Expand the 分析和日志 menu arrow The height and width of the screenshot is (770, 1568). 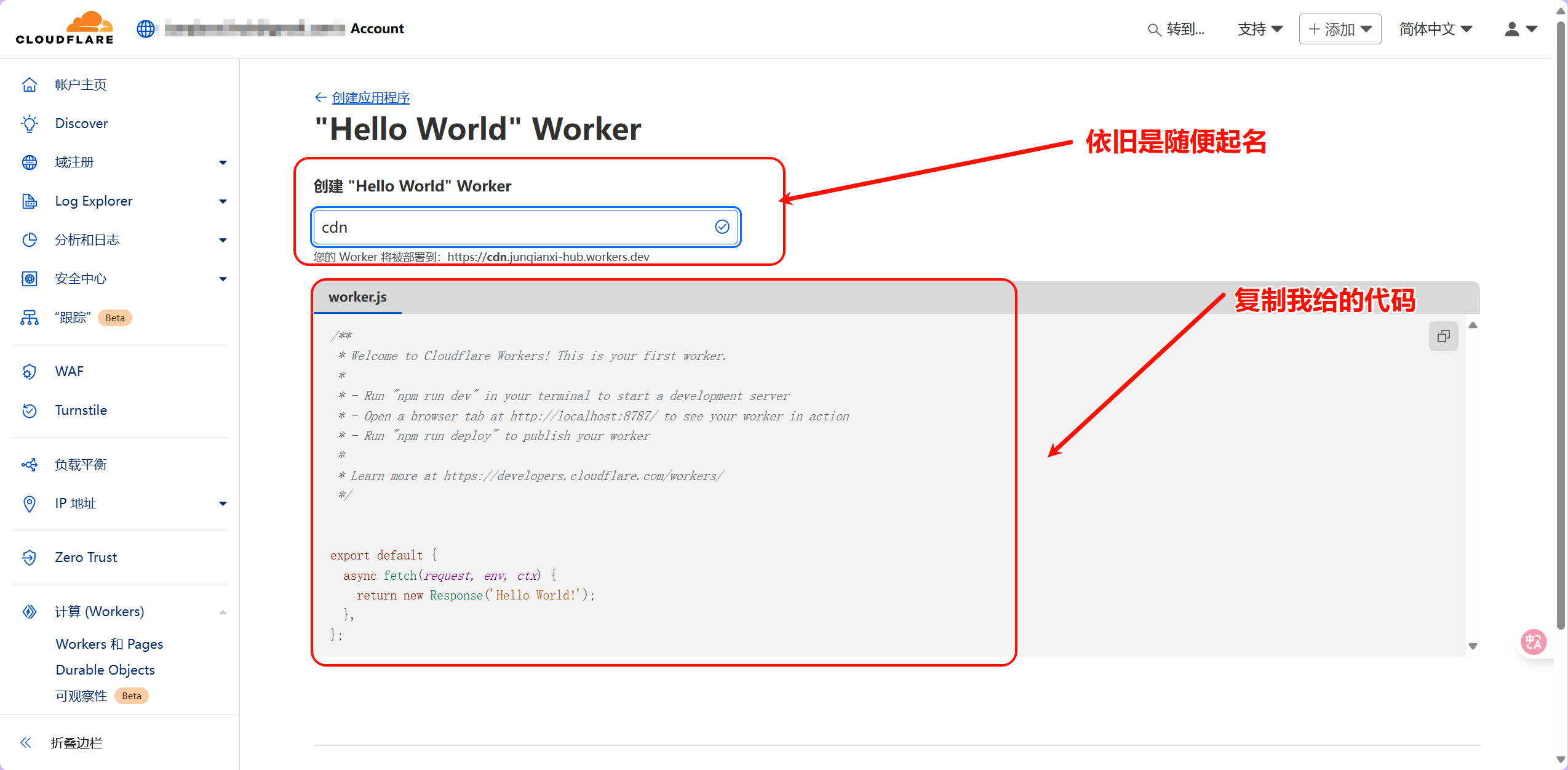(x=223, y=240)
